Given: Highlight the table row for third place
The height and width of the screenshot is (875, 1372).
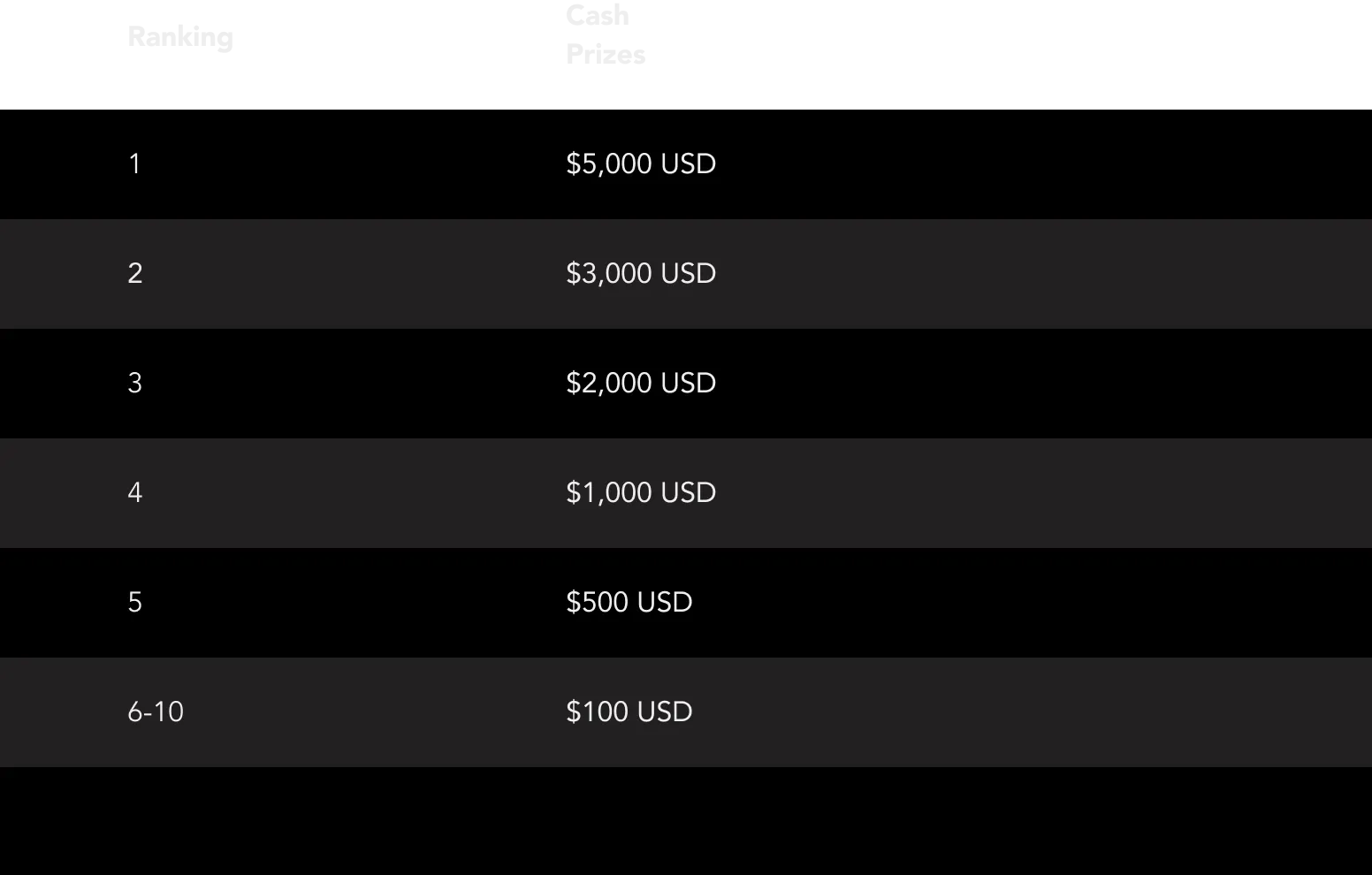Looking at the screenshot, I should (x=972, y=383).
